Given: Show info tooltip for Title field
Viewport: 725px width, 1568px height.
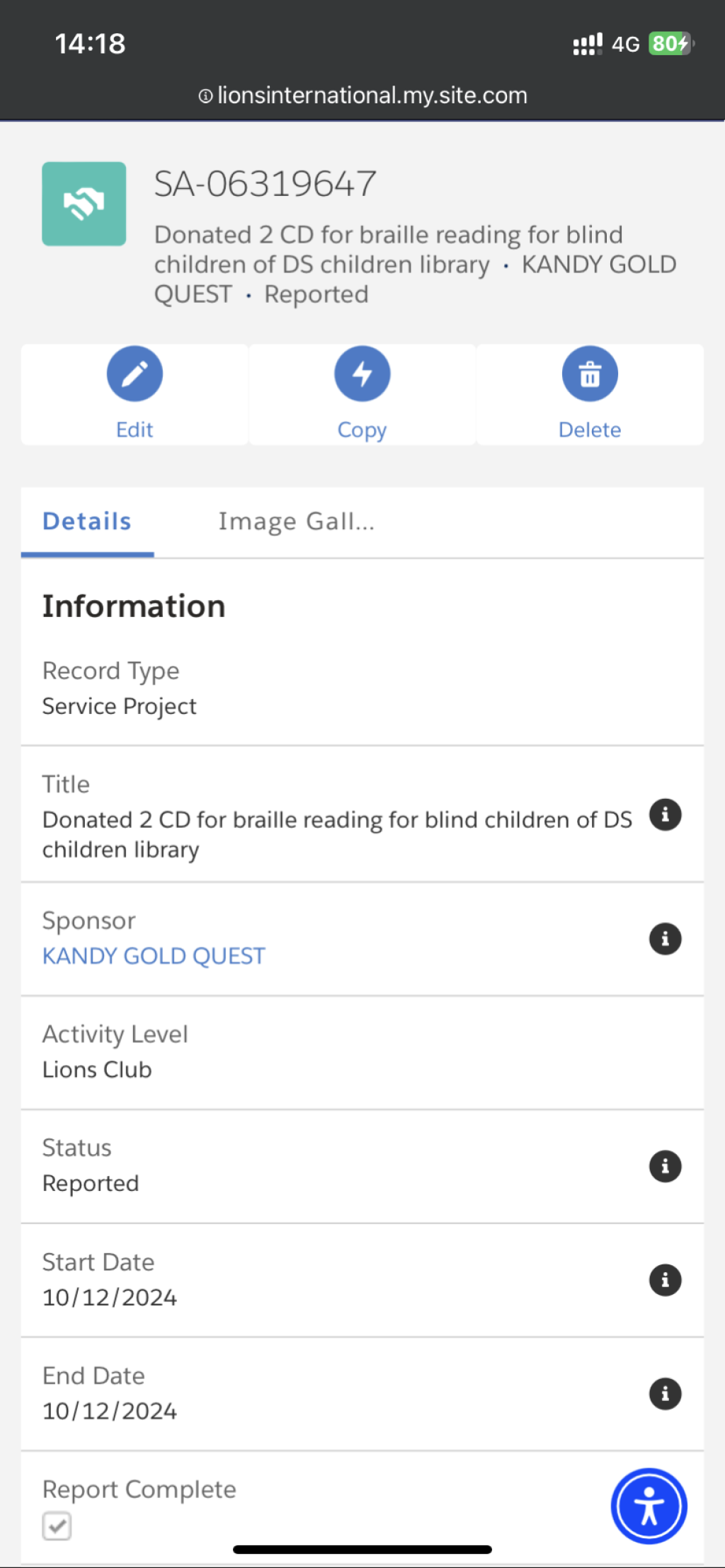Looking at the screenshot, I should [x=666, y=815].
